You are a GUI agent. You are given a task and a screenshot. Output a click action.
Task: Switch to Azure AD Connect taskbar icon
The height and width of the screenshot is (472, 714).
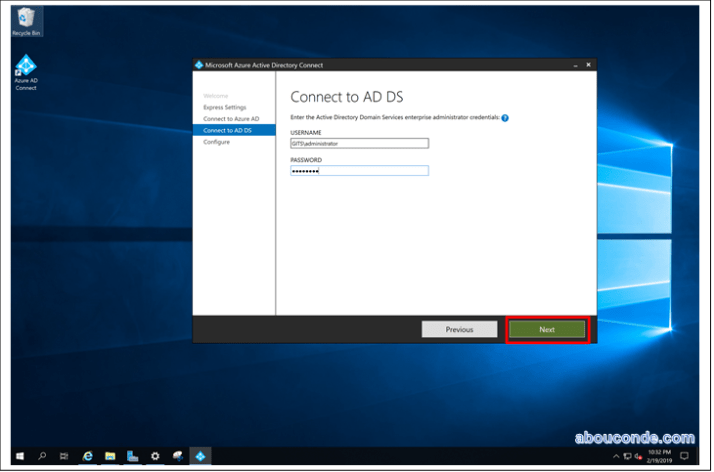click(199, 456)
